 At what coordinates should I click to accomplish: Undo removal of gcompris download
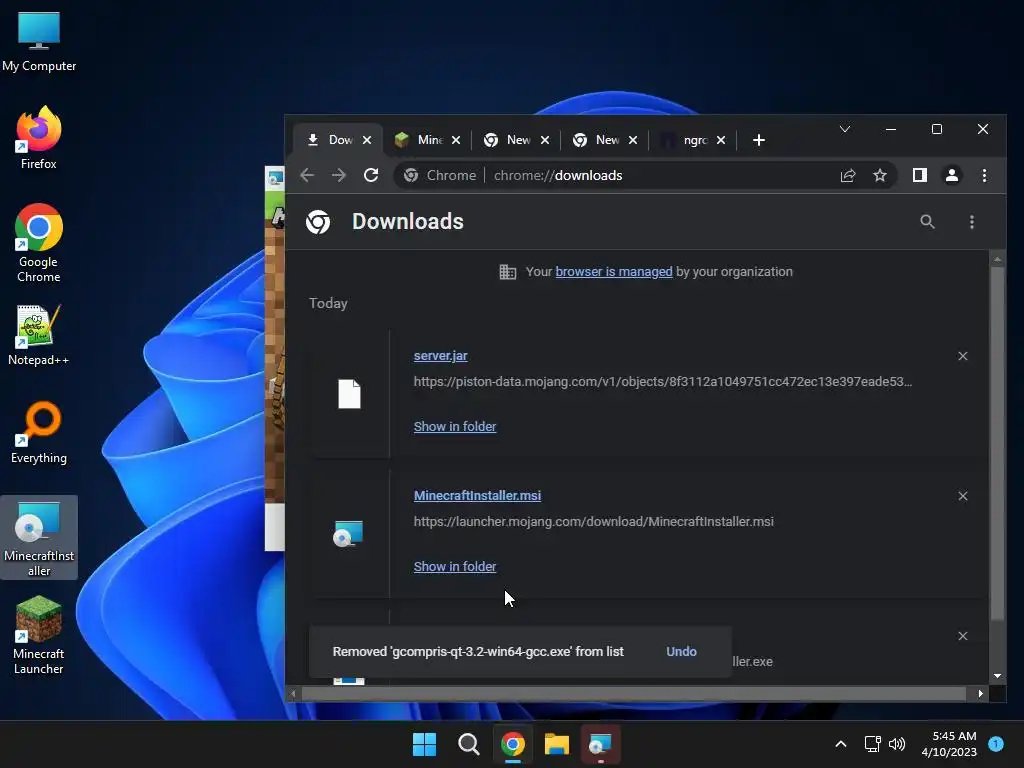[x=681, y=652]
